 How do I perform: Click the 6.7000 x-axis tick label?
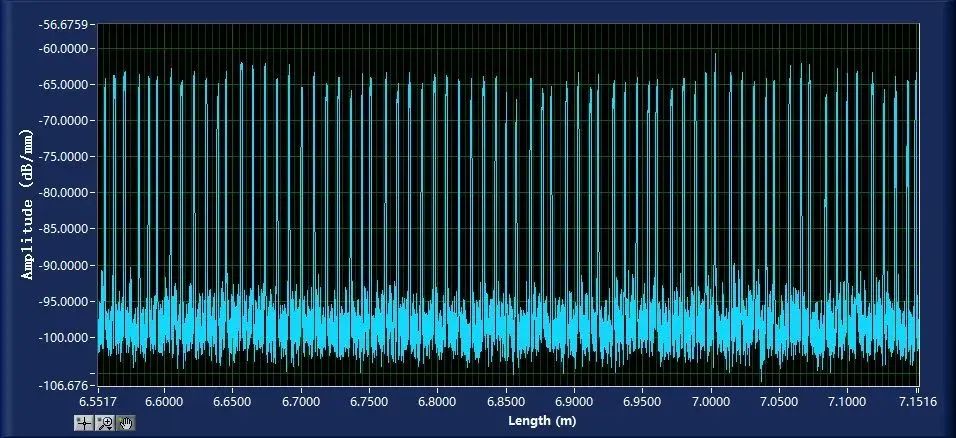301,400
